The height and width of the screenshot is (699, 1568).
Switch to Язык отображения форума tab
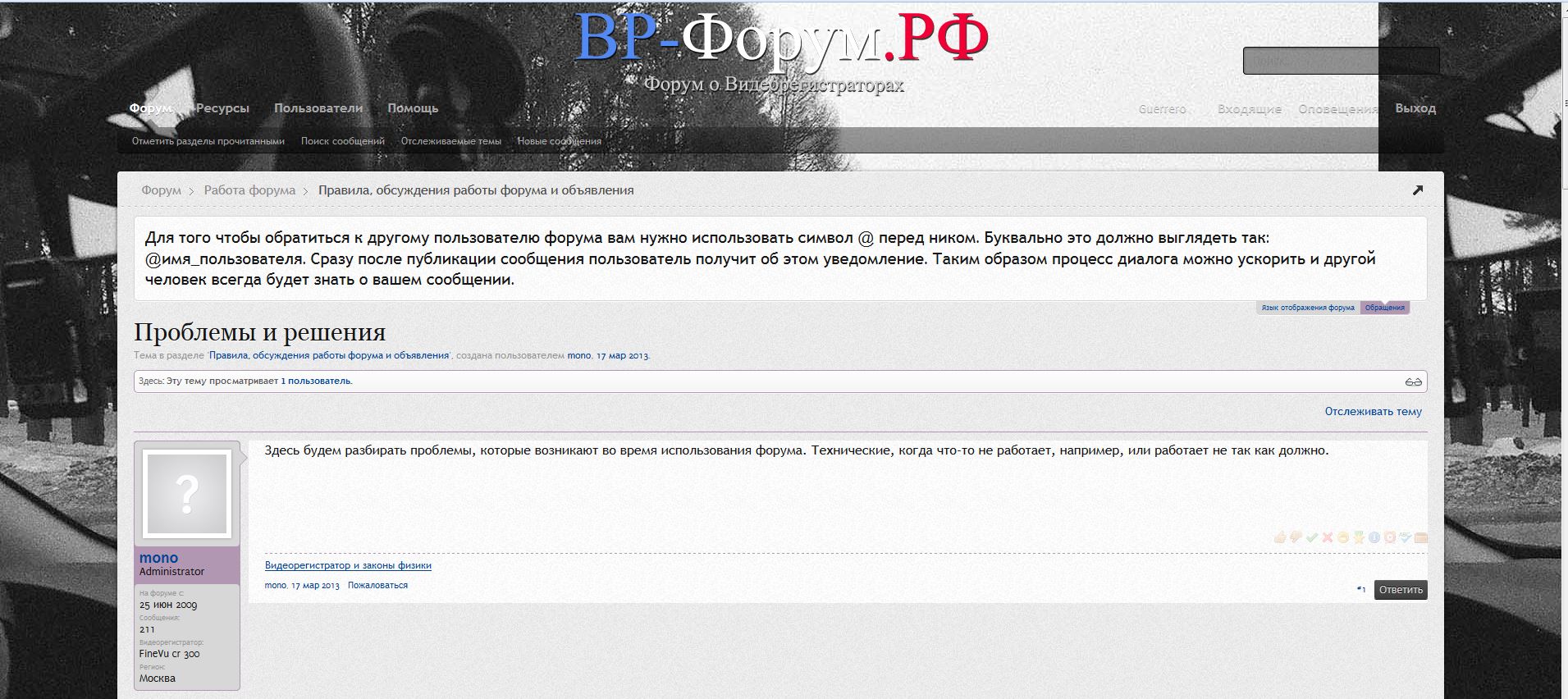point(1308,308)
